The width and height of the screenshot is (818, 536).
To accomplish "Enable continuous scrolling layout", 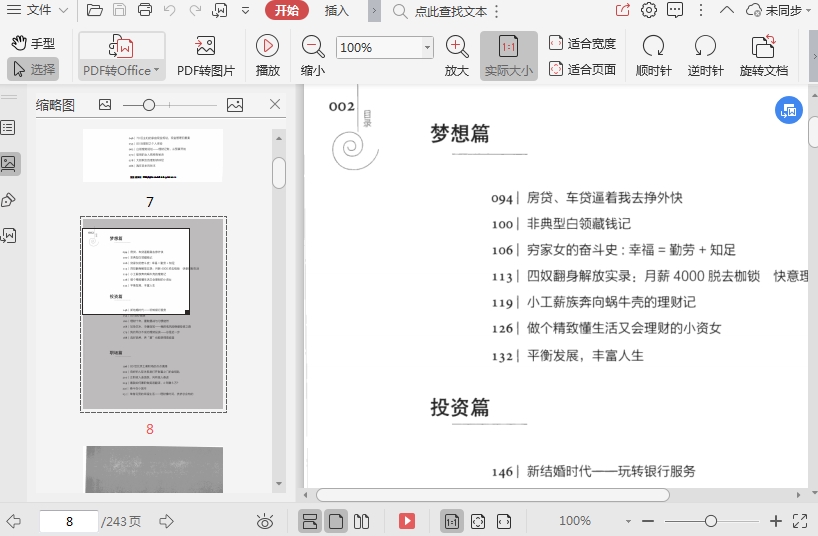I will click(310, 521).
